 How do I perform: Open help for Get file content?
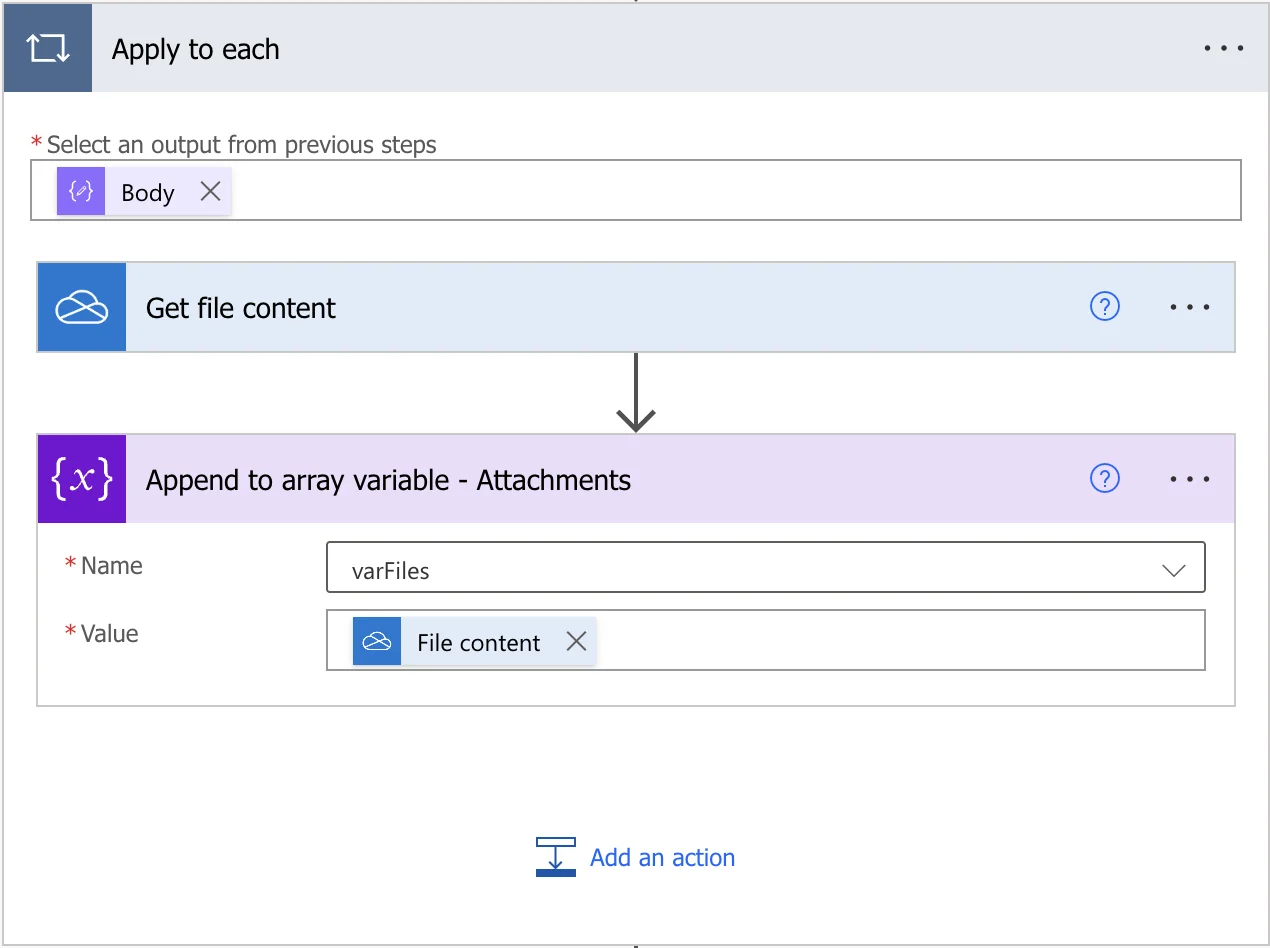tap(1104, 307)
